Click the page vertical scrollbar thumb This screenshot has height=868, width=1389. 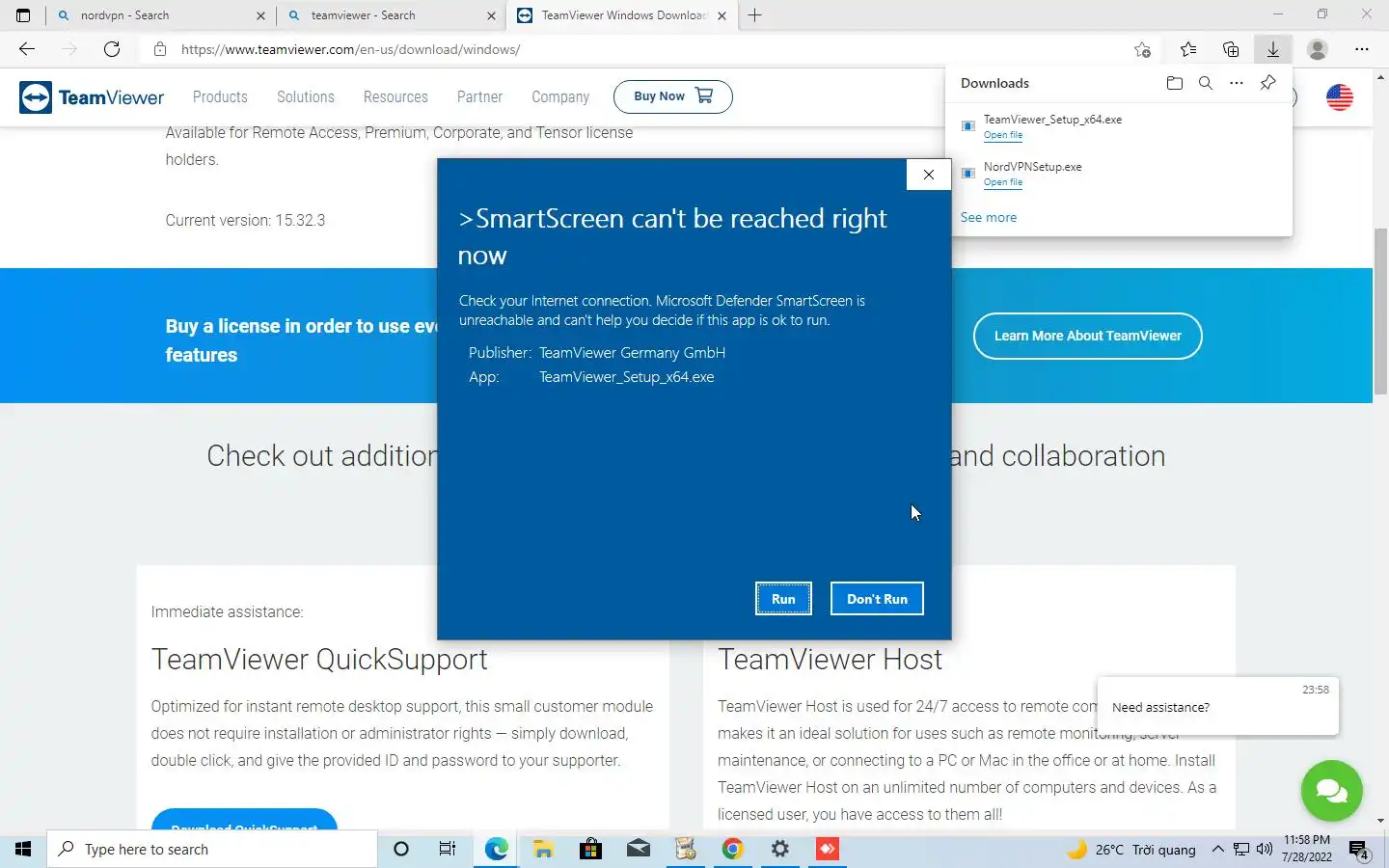pos(1380,311)
